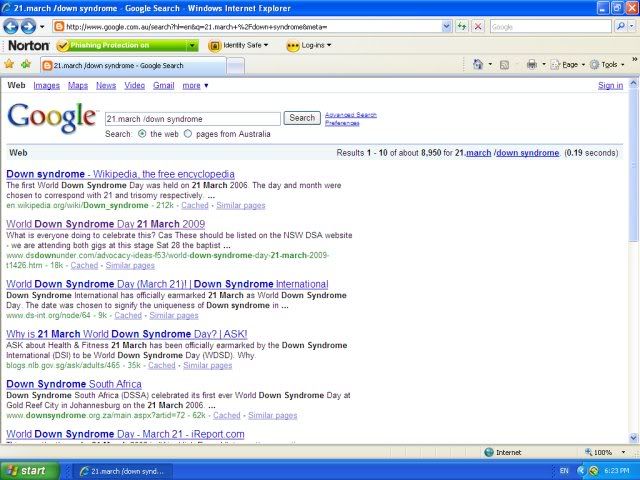Open the News link

tap(106, 86)
